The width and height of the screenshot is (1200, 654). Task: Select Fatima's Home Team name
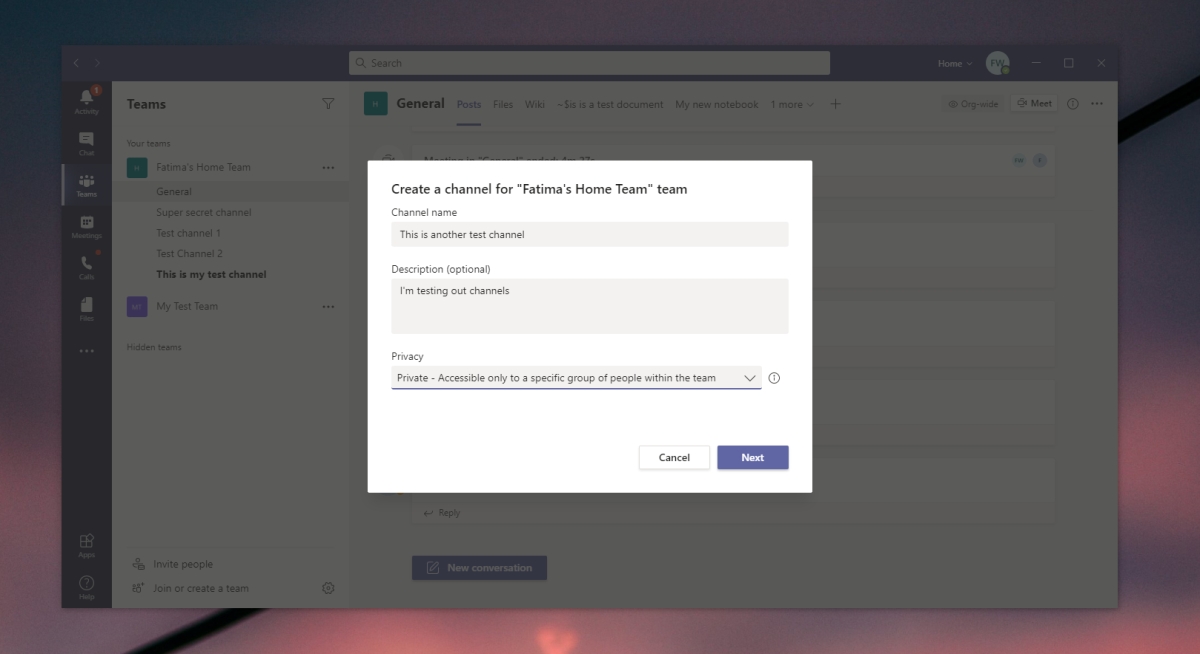tap(204, 167)
